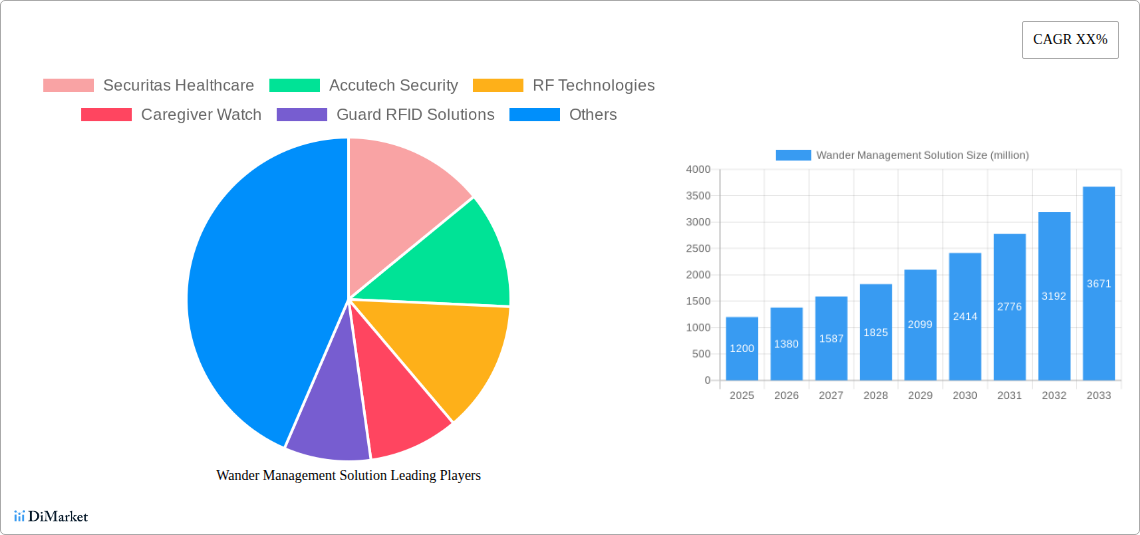
Task: Click the 2029 bar showing 2099
Action: [920, 325]
